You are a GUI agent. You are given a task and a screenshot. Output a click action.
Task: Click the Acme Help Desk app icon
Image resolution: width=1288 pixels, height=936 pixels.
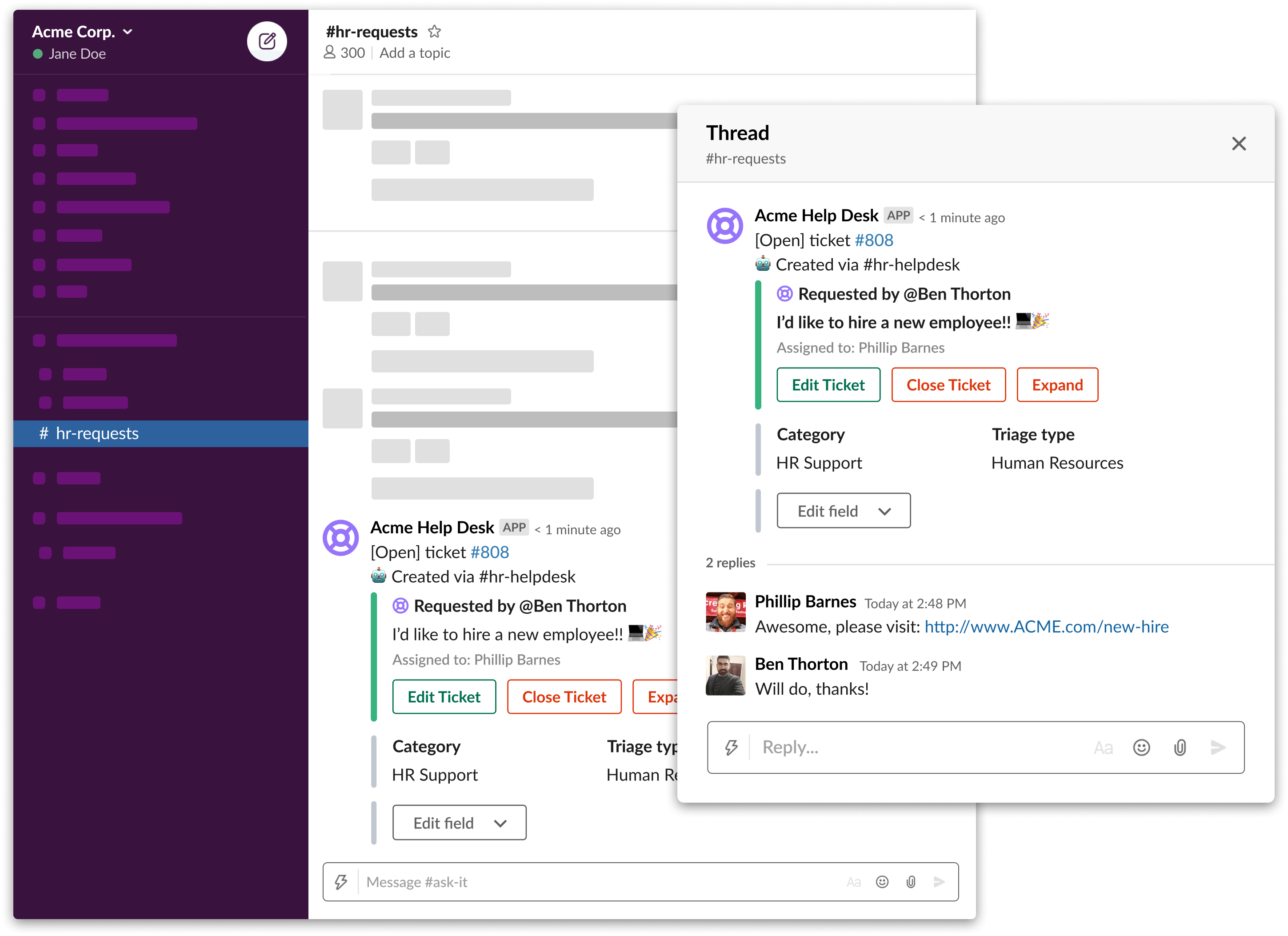pyautogui.click(x=725, y=223)
